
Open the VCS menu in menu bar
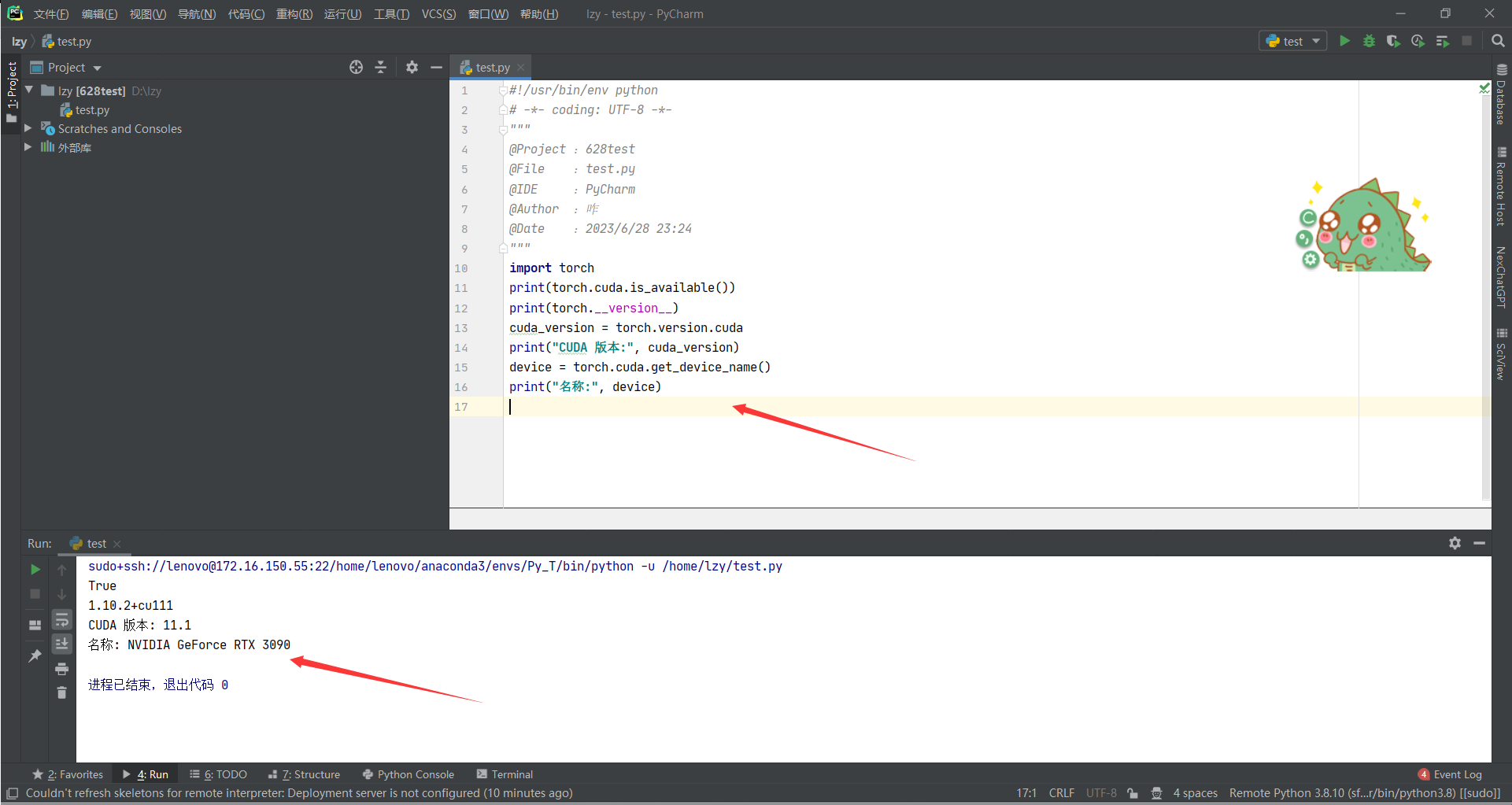[438, 14]
